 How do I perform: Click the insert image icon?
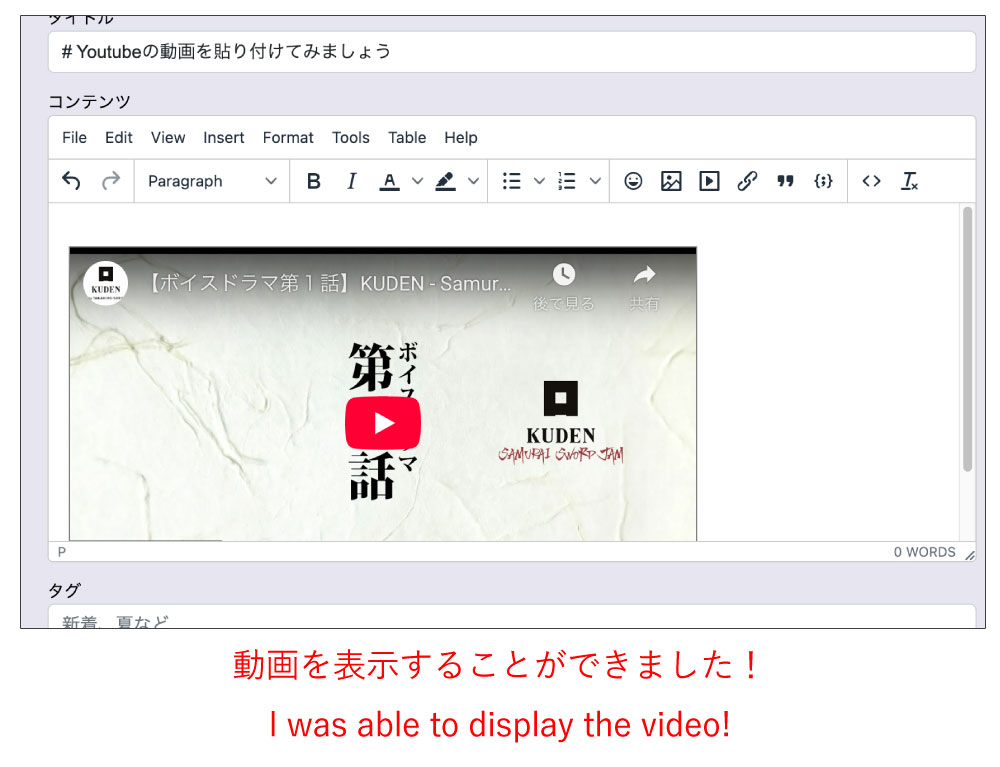coord(671,181)
